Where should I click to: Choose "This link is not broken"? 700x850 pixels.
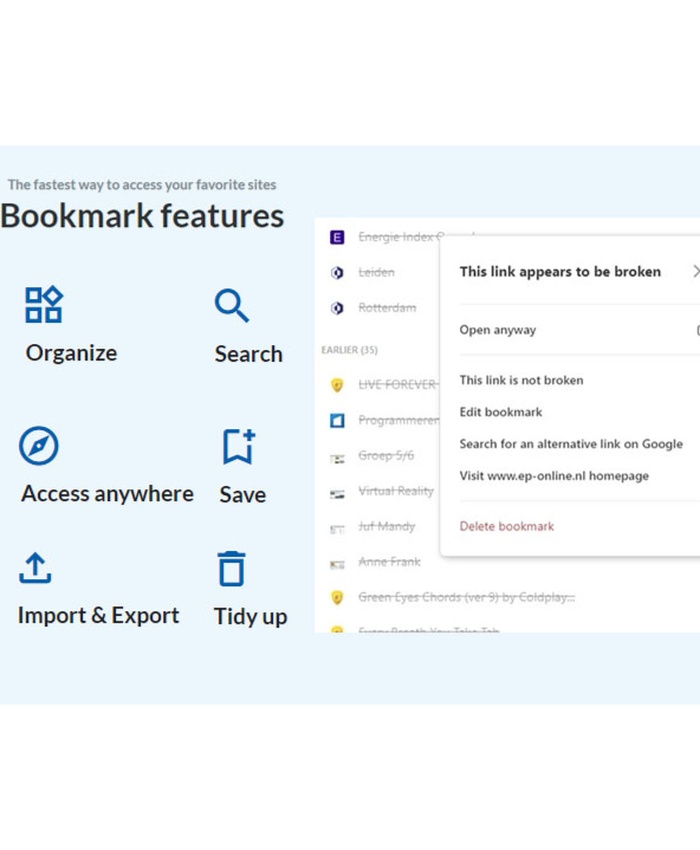(x=521, y=380)
